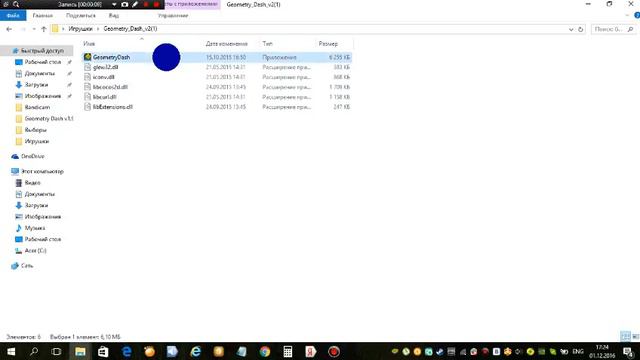Open Рабочий стол under quick access
Screen dimensions: 640x360
point(43,62)
